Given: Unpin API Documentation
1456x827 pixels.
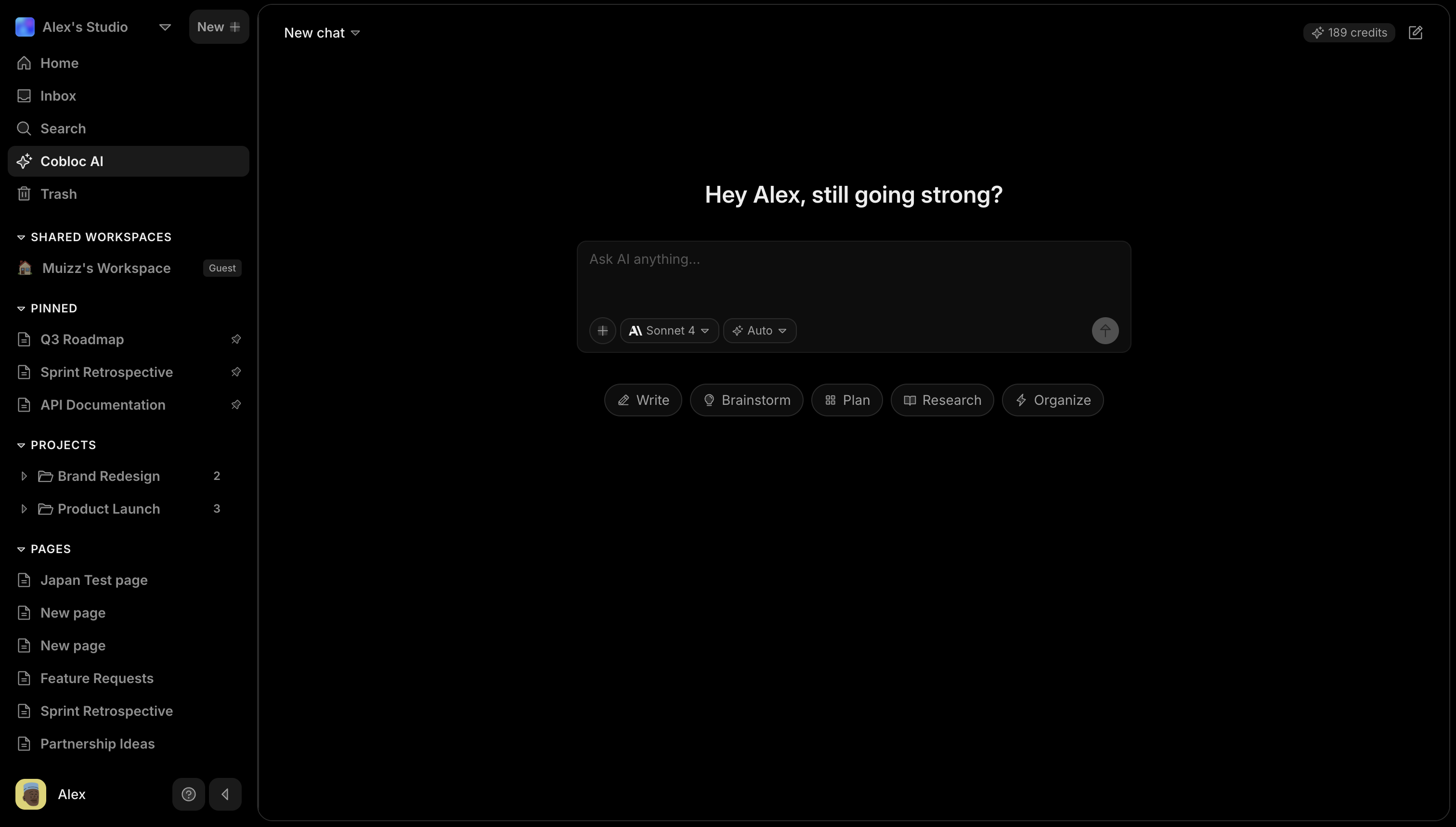Looking at the screenshot, I should 237,404.
